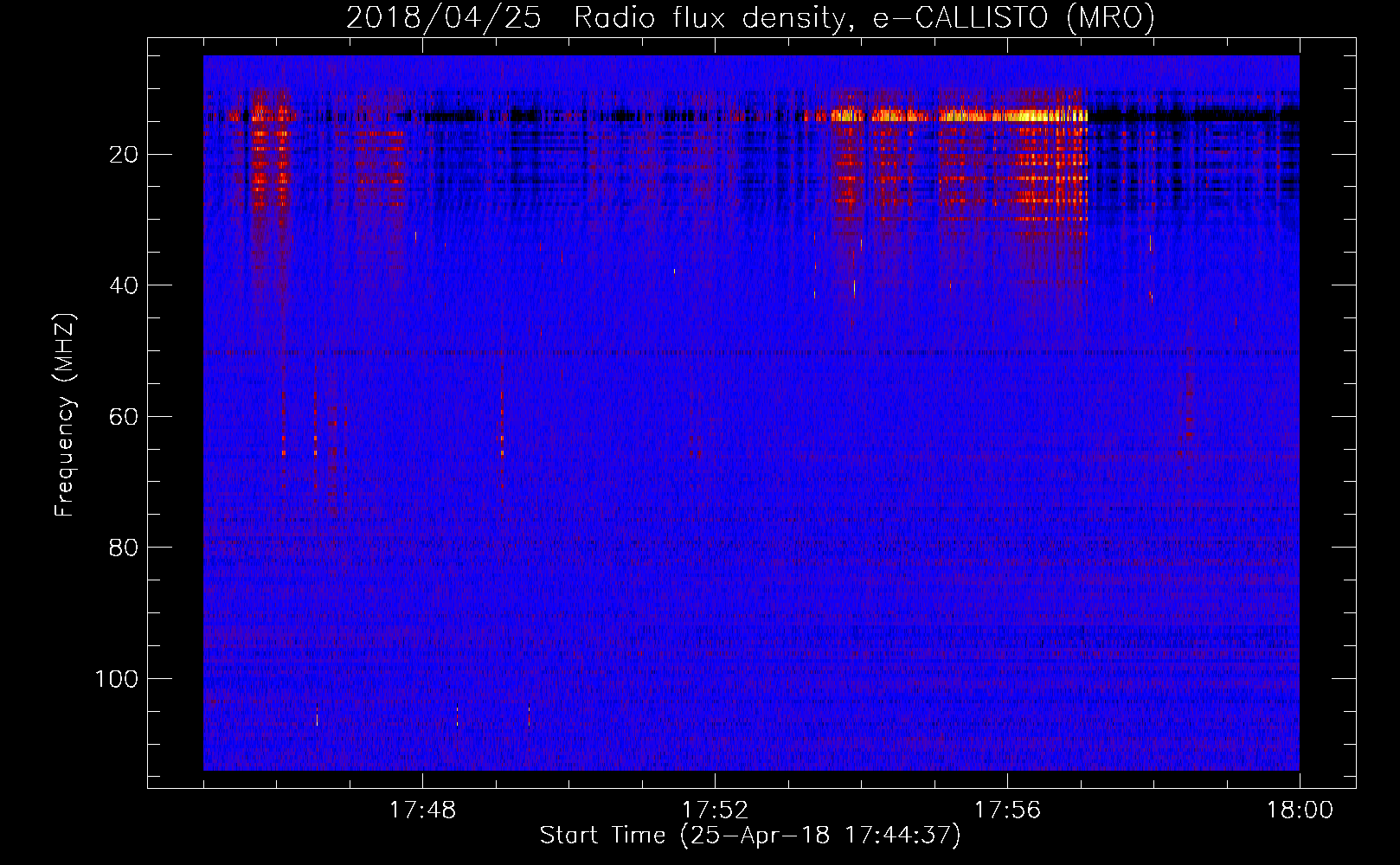Click the 17:56 time tick label

point(1007,811)
